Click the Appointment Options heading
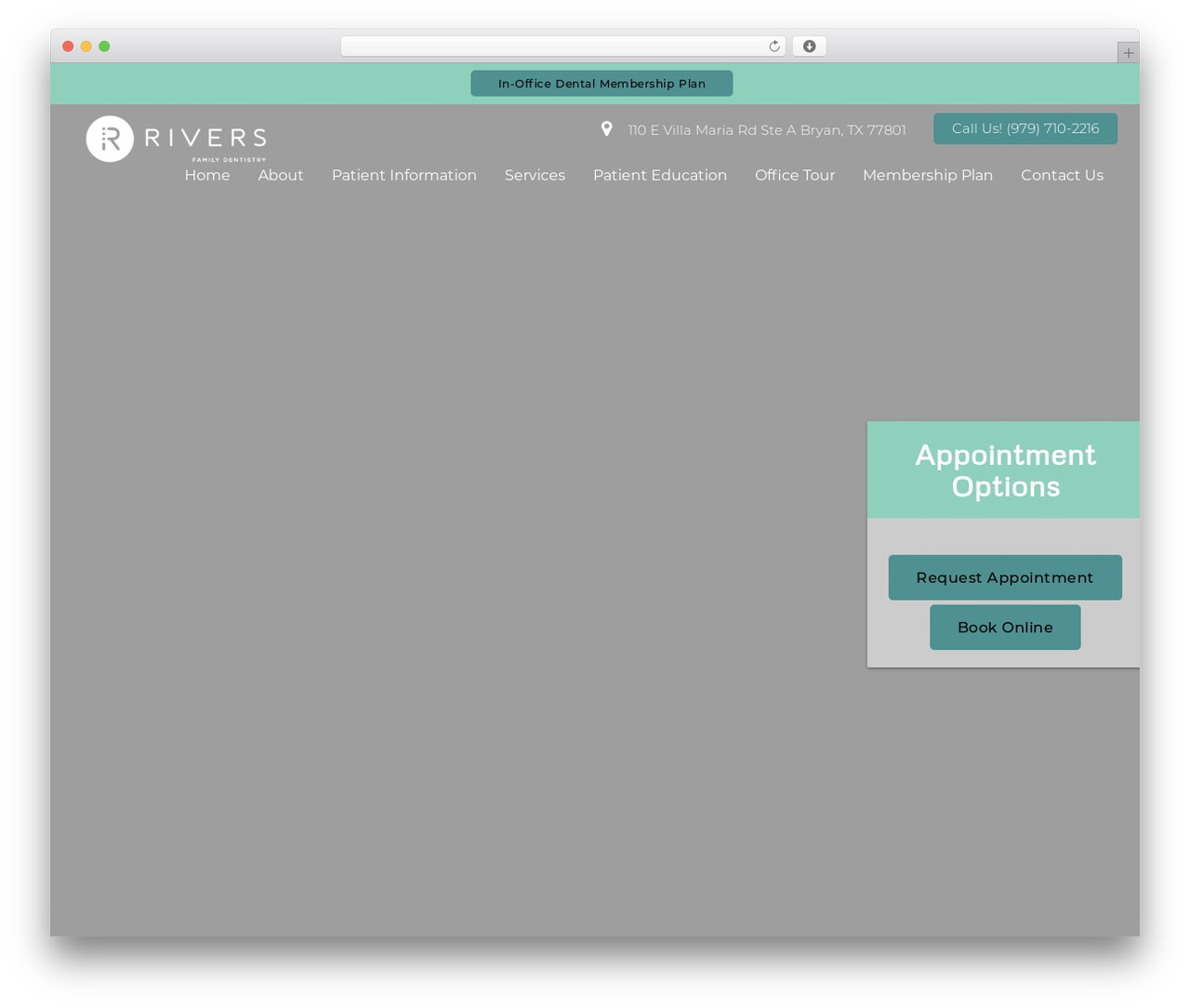 (1005, 471)
